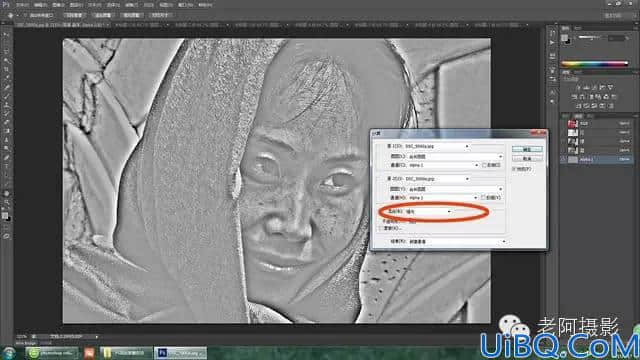
Task: Open the Blending mode dropdown
Action: (428, 212)
